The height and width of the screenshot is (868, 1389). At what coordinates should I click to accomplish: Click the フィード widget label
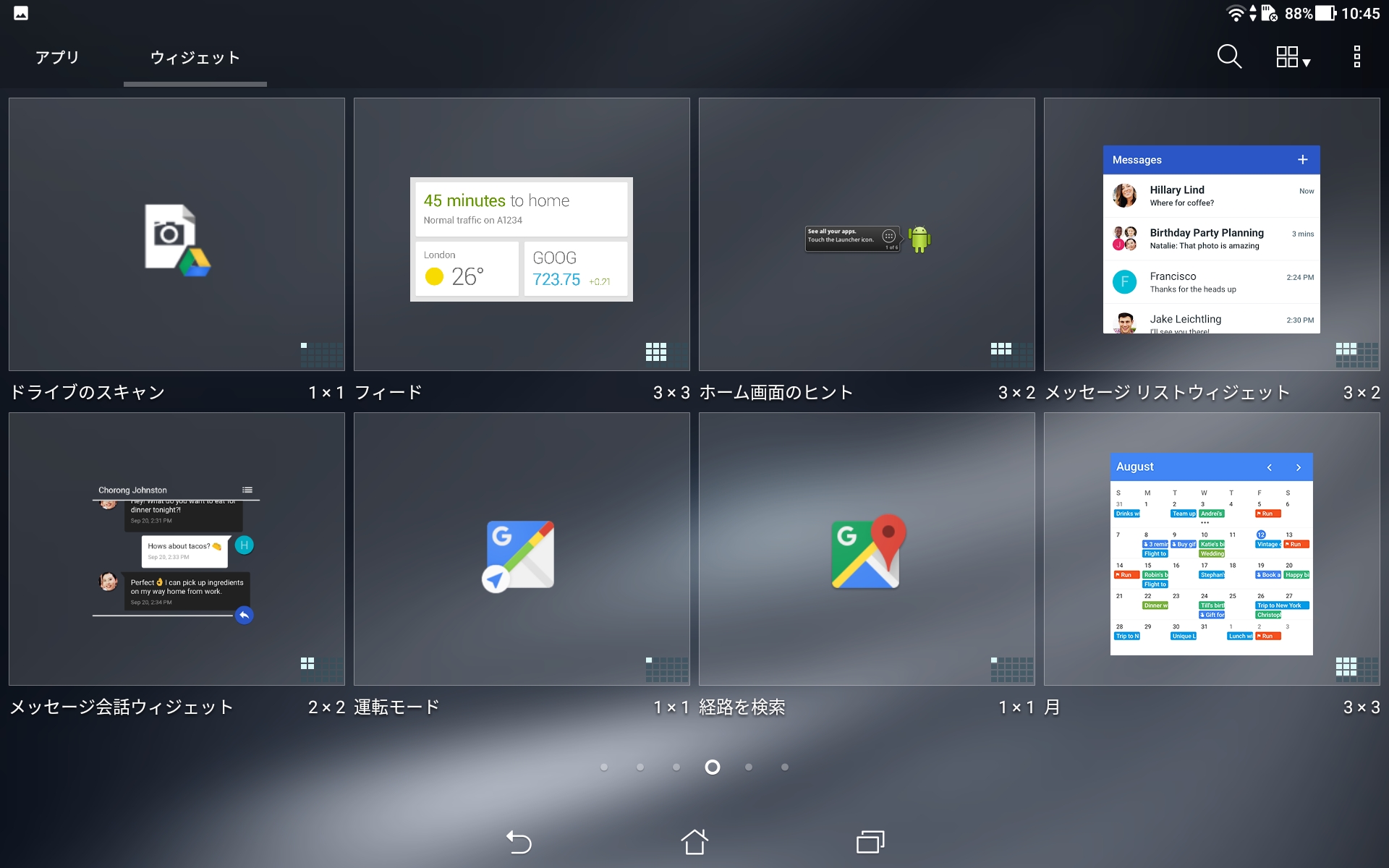click(388, 392)
